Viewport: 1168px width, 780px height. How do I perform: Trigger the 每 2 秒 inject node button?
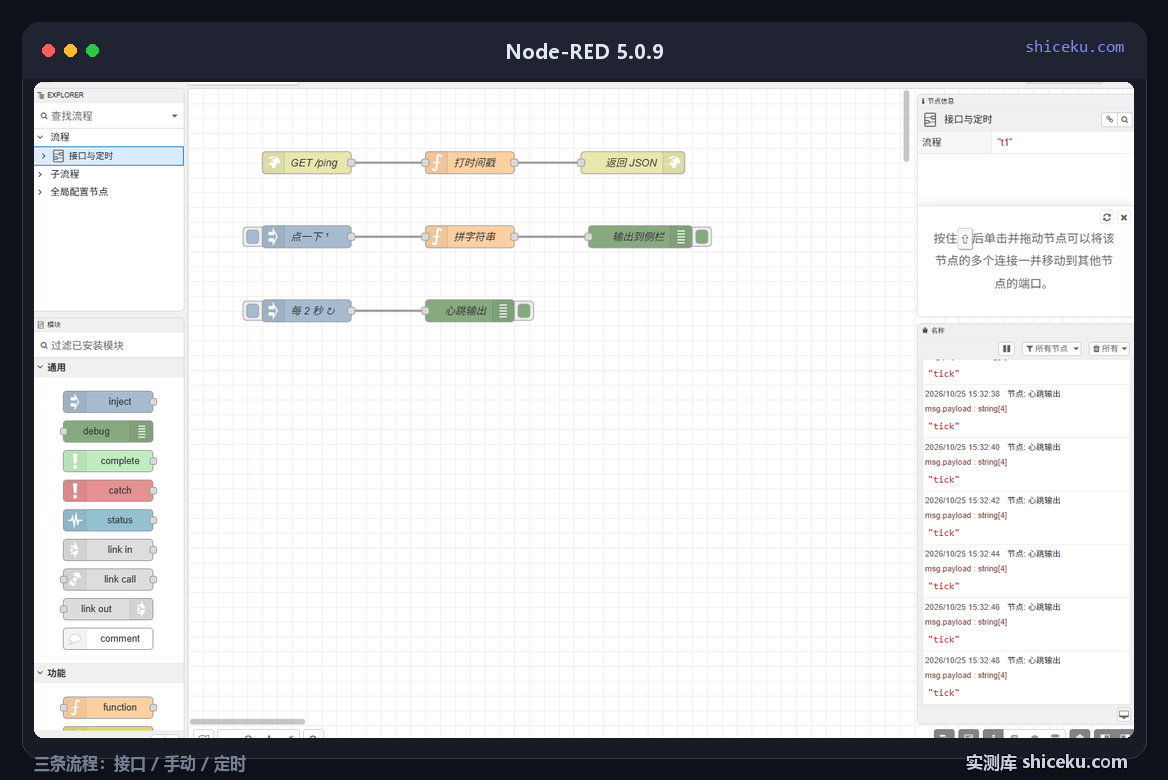coord(253,311)
